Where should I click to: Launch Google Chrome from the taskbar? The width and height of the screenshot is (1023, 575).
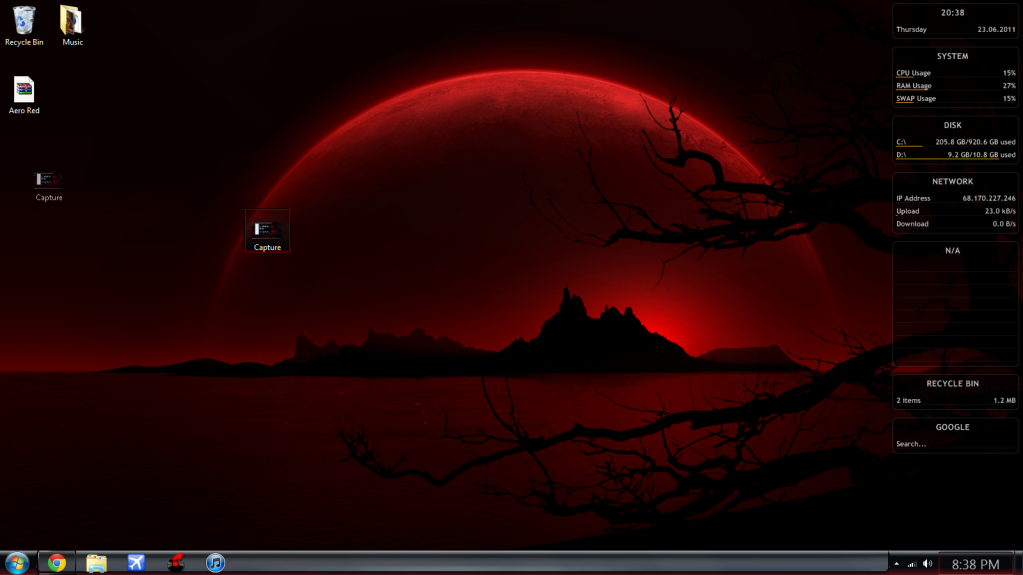click(57, 563)
